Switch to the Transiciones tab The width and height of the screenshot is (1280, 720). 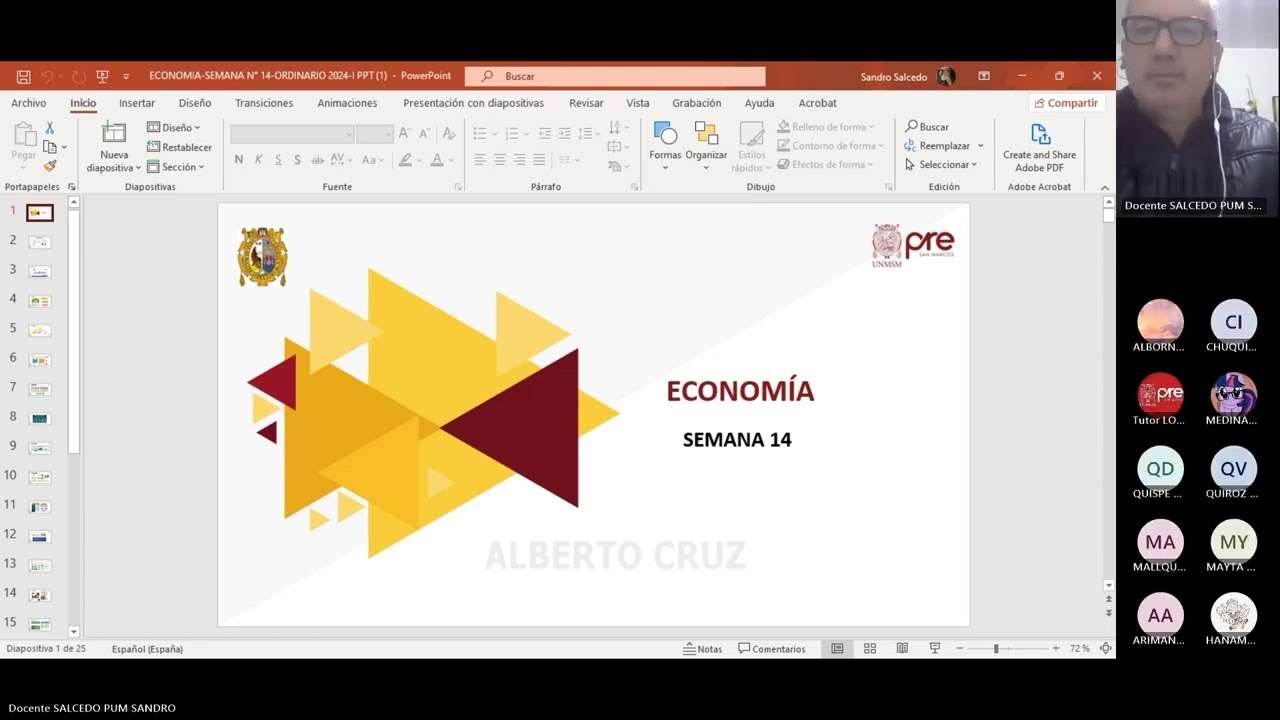(x=264, y=103)
